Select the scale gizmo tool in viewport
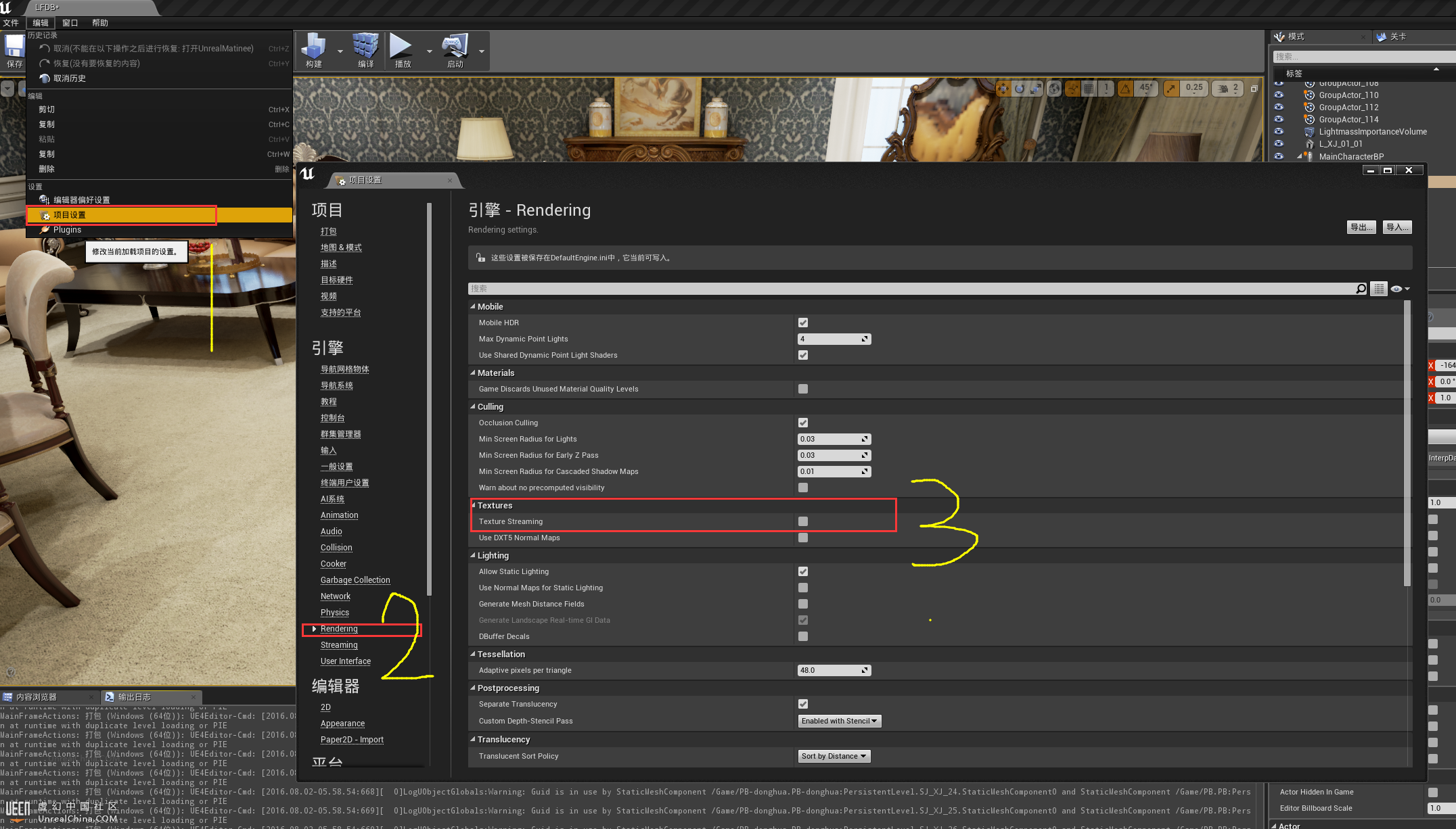 [1036, 89]
